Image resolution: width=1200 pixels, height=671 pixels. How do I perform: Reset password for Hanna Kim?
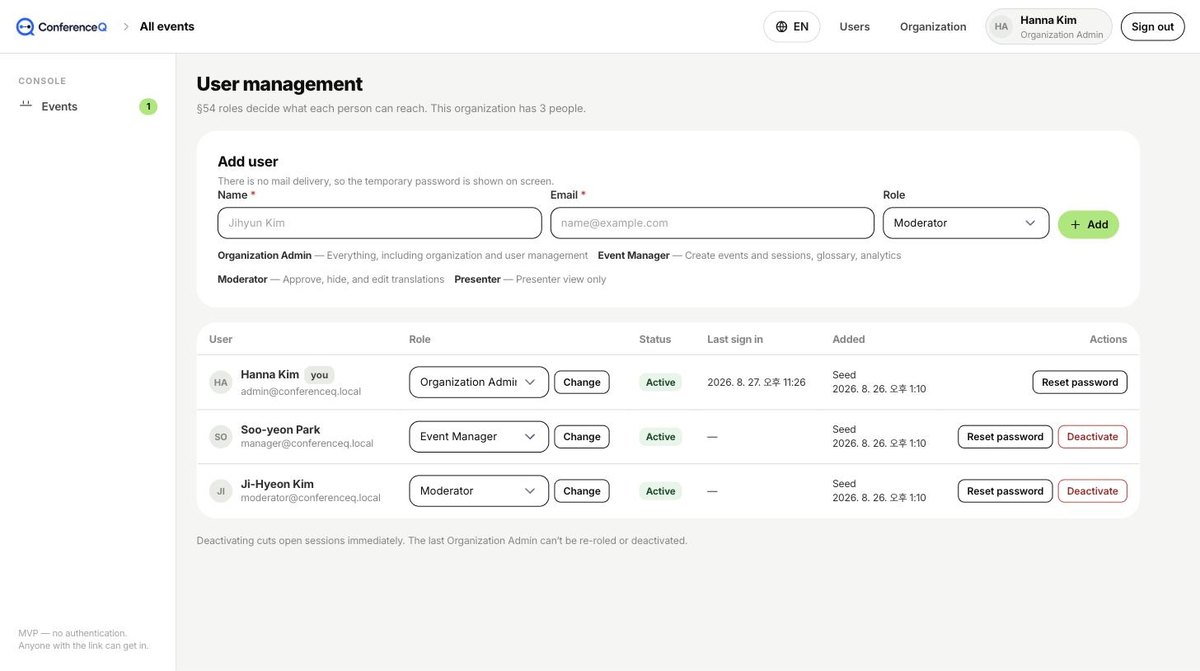coord(1080,382)
